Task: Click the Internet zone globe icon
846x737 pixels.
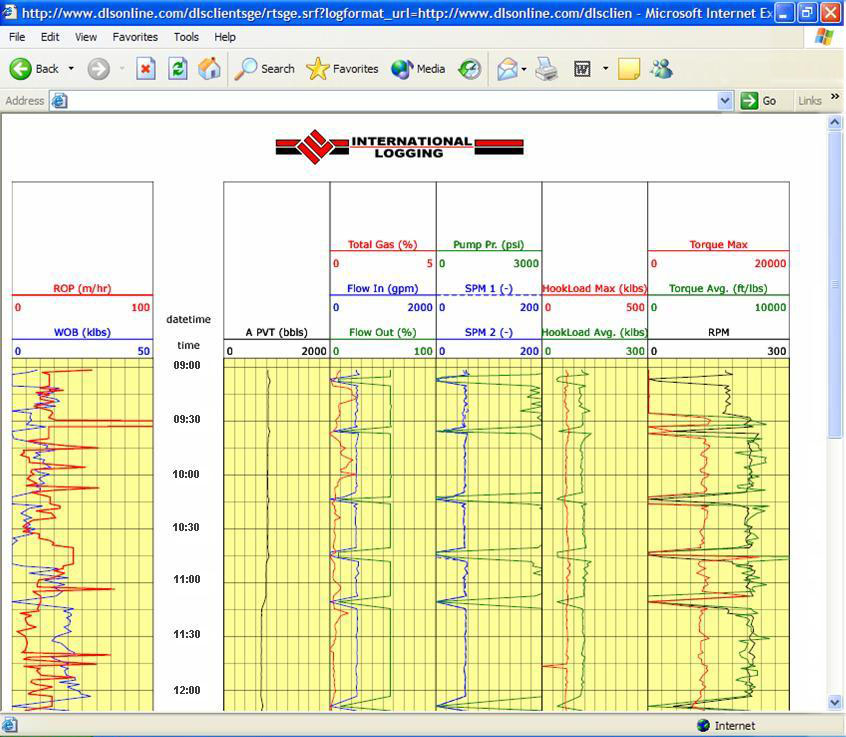Action: tap(703, 725)
